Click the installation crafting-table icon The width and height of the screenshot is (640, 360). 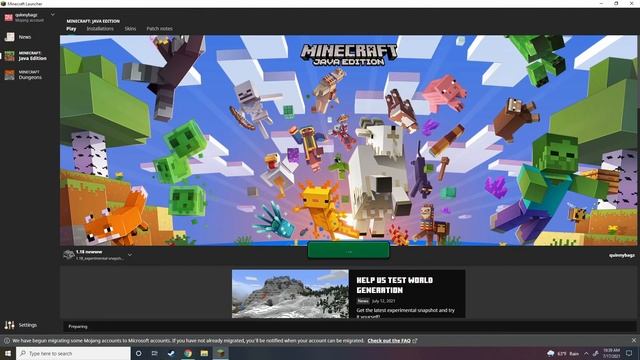[x=69, y=255]
